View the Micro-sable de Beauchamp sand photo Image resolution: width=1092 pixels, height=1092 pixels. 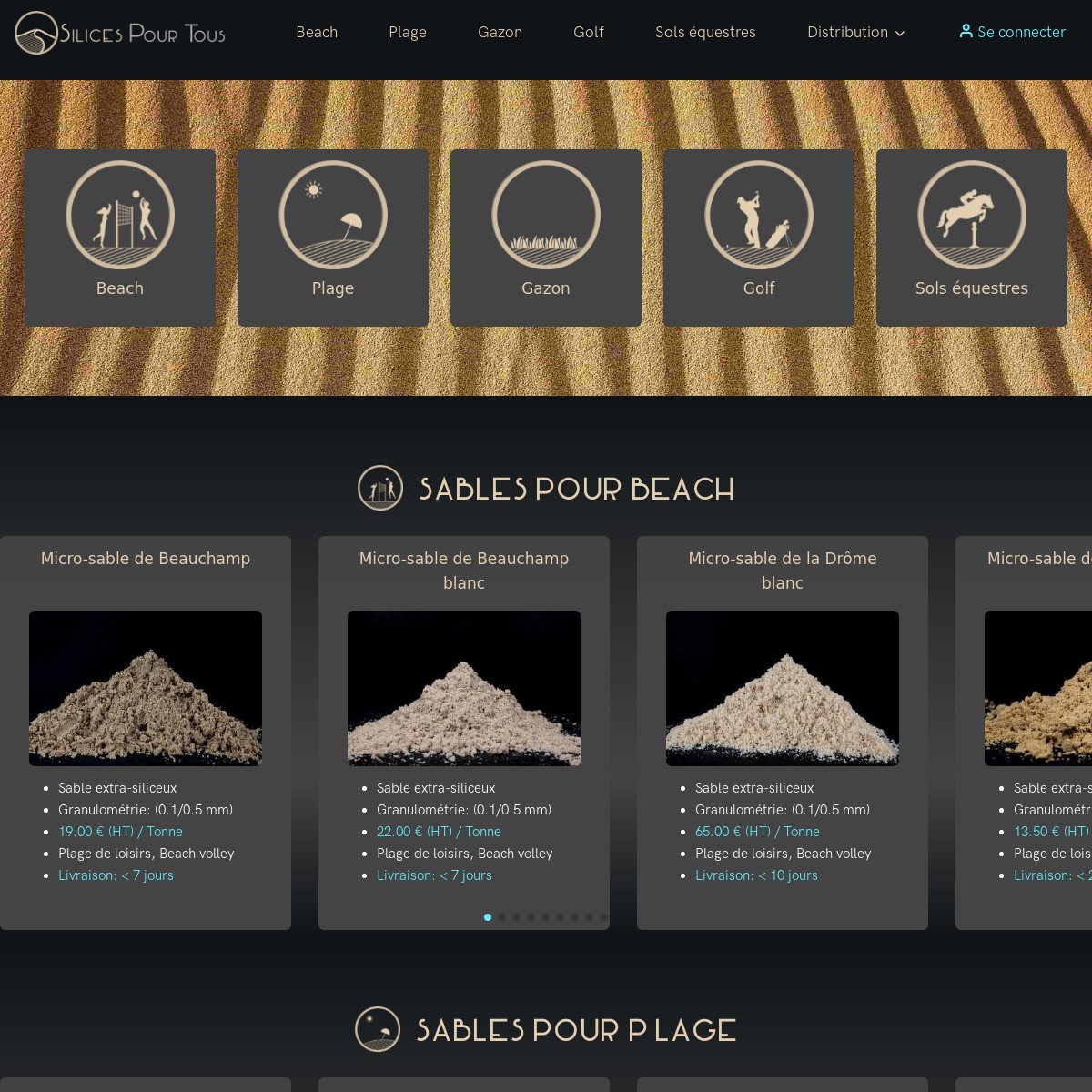point(146,688)
